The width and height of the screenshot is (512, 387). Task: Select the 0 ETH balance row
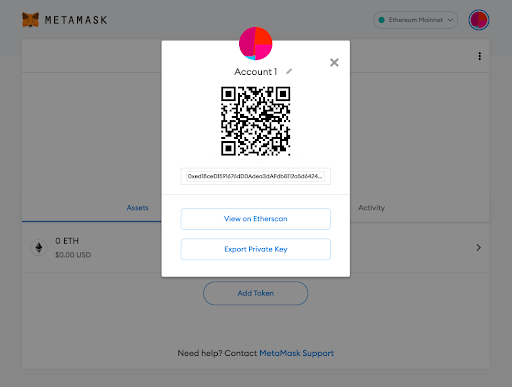pyautogui.click(x=256, y=248)
